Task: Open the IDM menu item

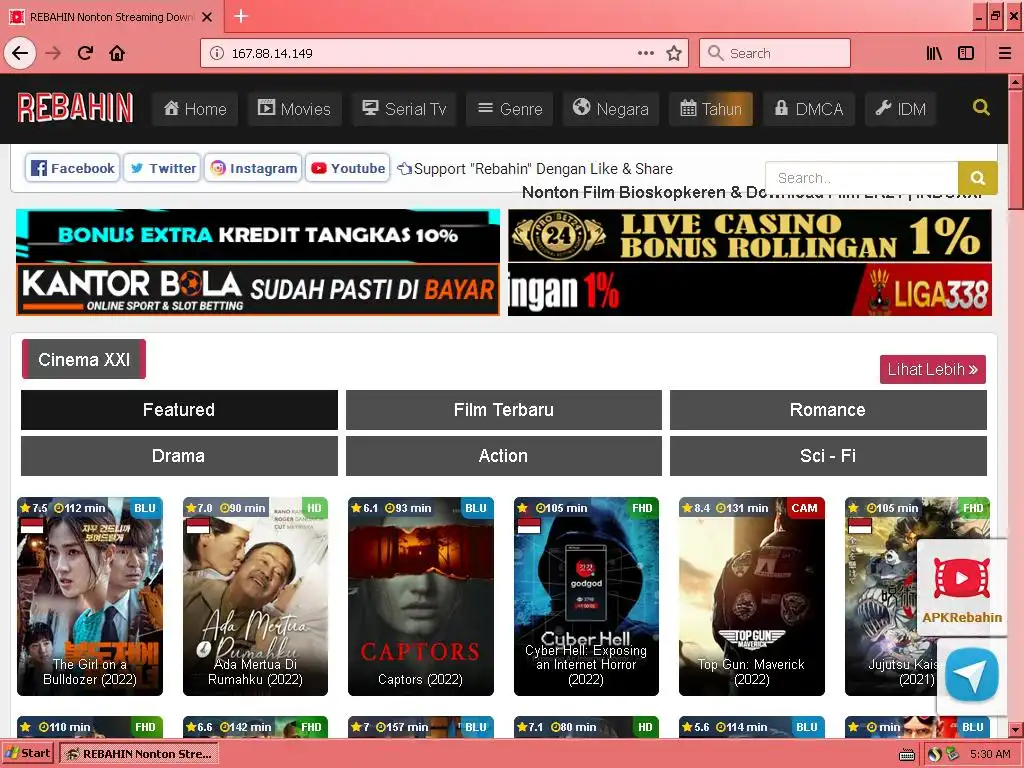Action: [x=901, y=108]
